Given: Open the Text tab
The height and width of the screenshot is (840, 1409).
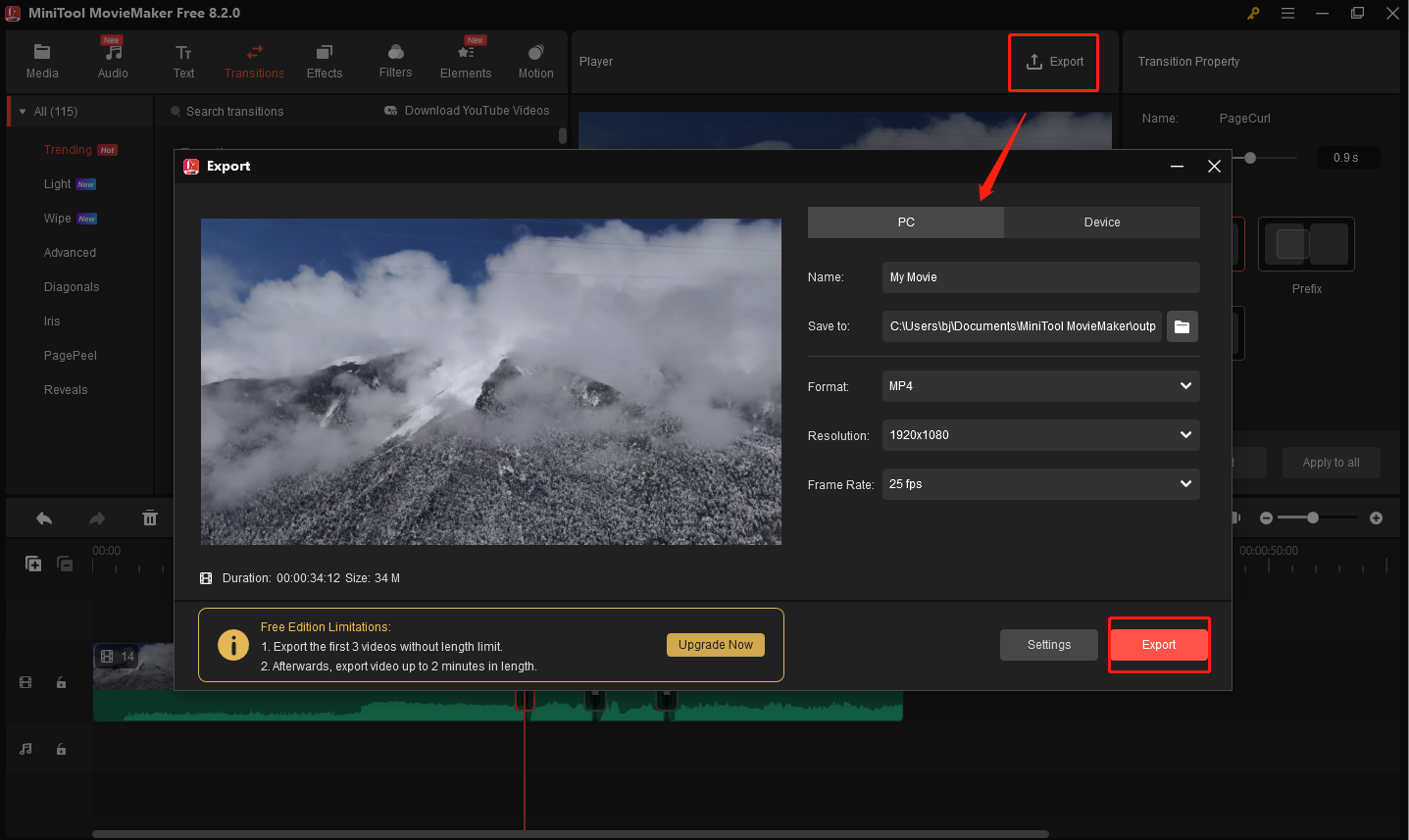Looking at the screenshot, I should tap(183, 61).
